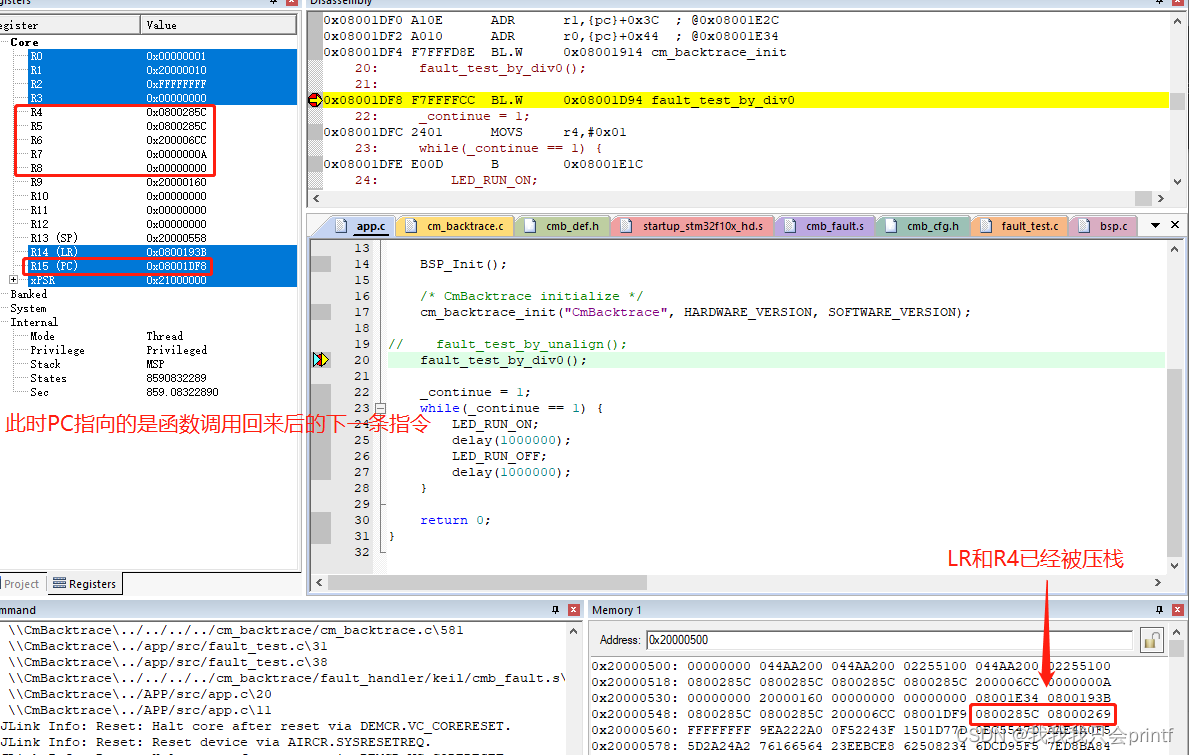The width and height of the screenshot is (1189, 755).
Task: Open the cmb_fault.s tab
Action: coord(827,226)
